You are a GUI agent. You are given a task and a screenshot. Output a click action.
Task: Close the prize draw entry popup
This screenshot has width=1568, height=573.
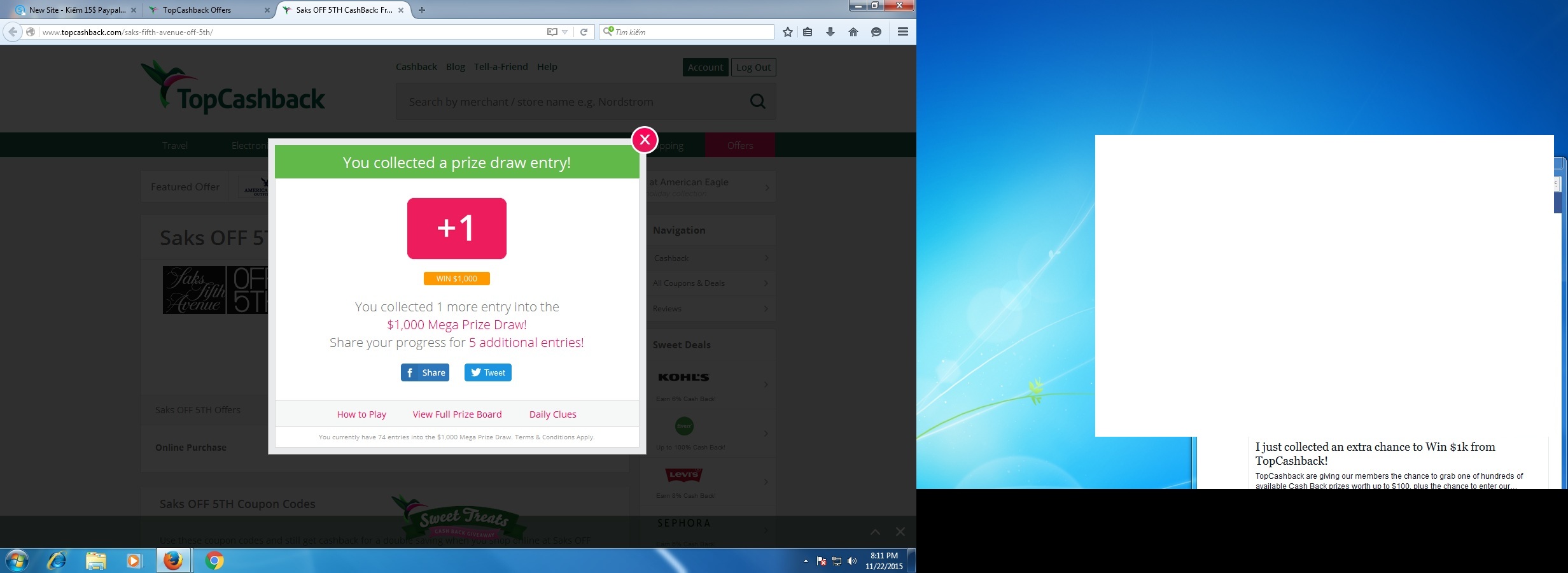[645, 140]
